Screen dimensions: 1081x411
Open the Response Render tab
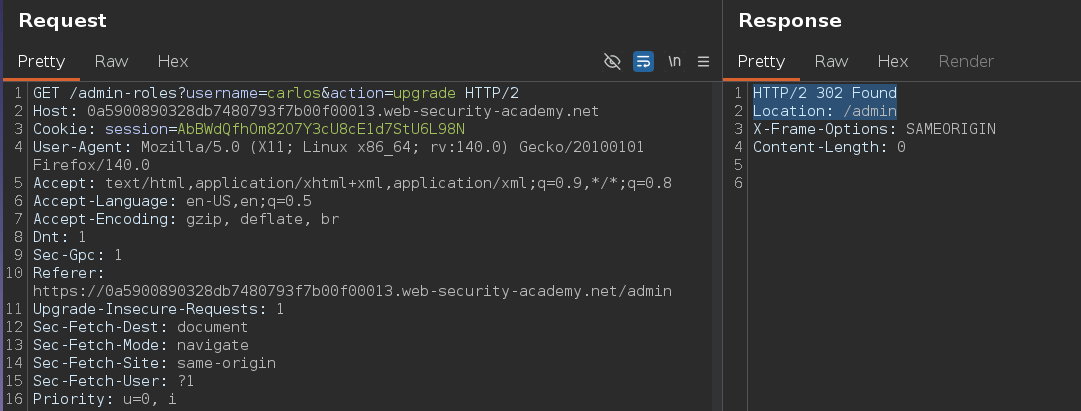[x=966, y=61]
